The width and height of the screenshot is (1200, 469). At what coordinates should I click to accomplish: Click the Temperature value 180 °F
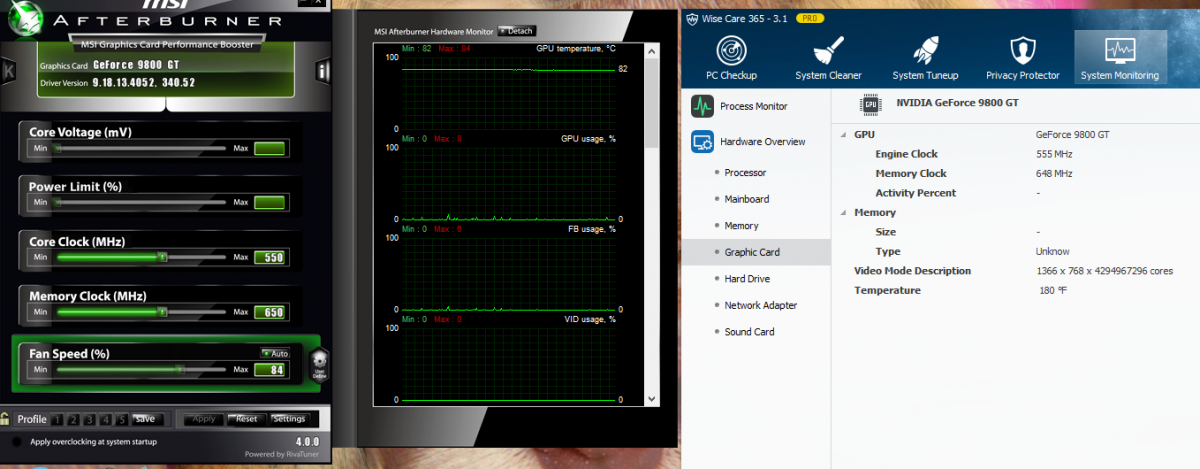pyautogui.click(x=1053, y=291)
